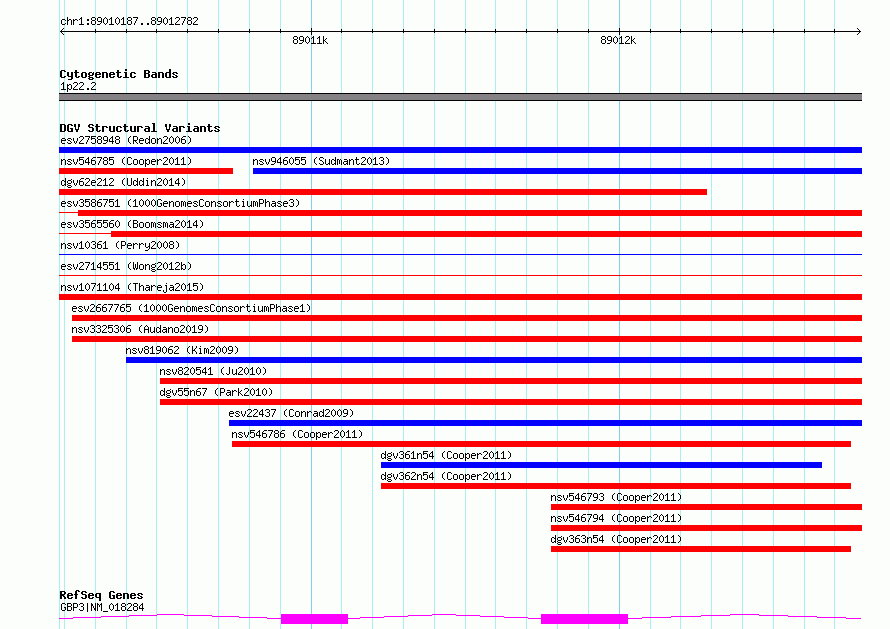This screenshot has height=629, width=890.
Task: Click the esv2758948 (Redon2006) blue variant bar
Action: tap(460, 150)
